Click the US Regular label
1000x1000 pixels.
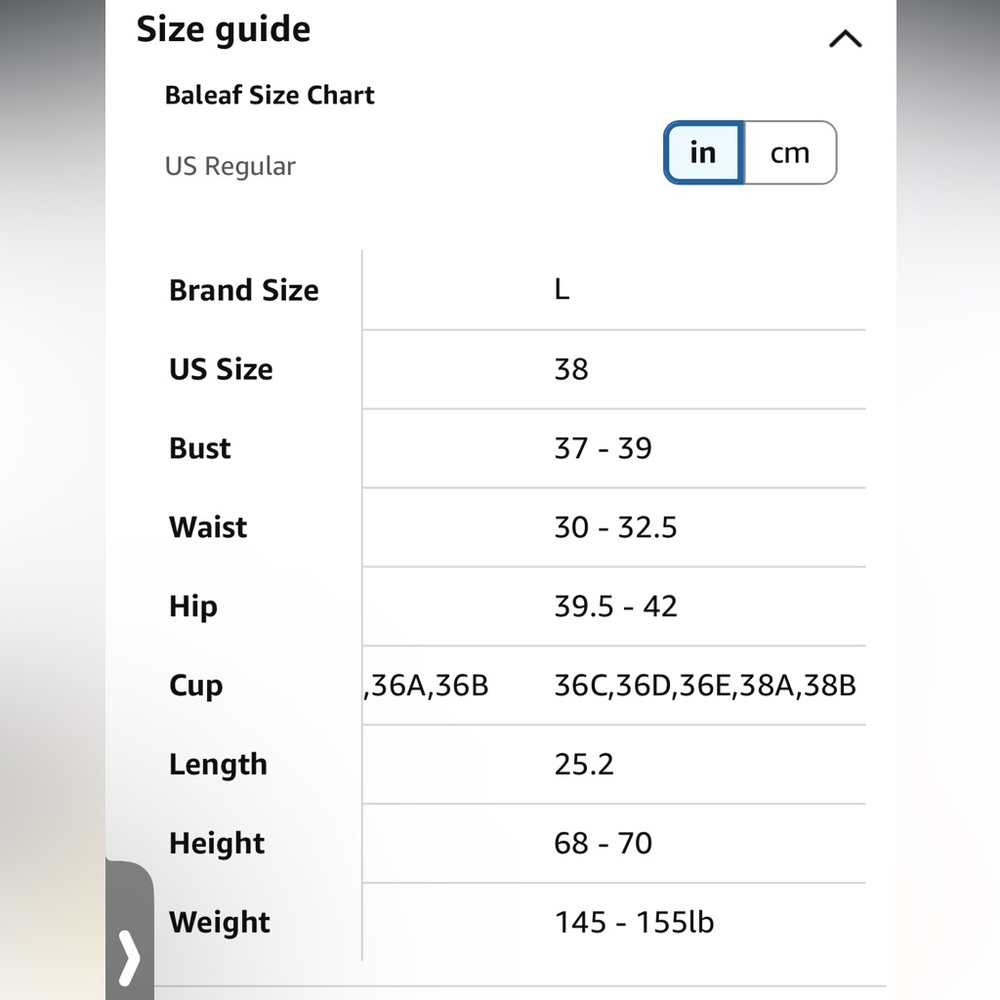click(x=230, y=166)
